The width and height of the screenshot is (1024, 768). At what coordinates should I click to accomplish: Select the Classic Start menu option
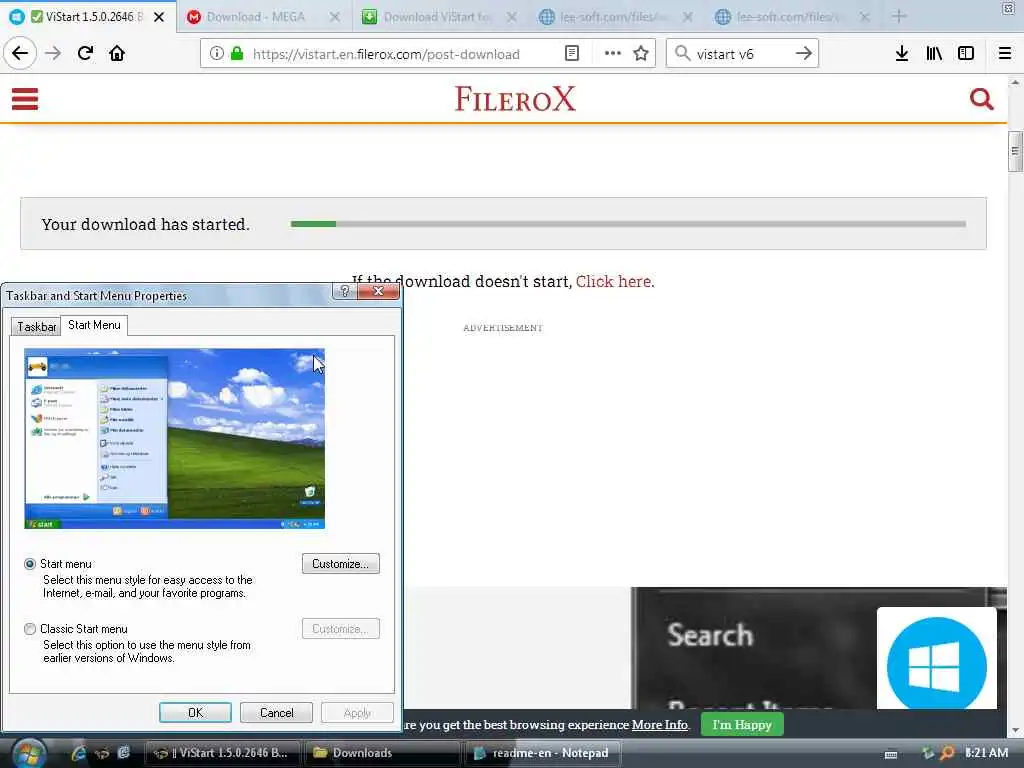point(30,629)
